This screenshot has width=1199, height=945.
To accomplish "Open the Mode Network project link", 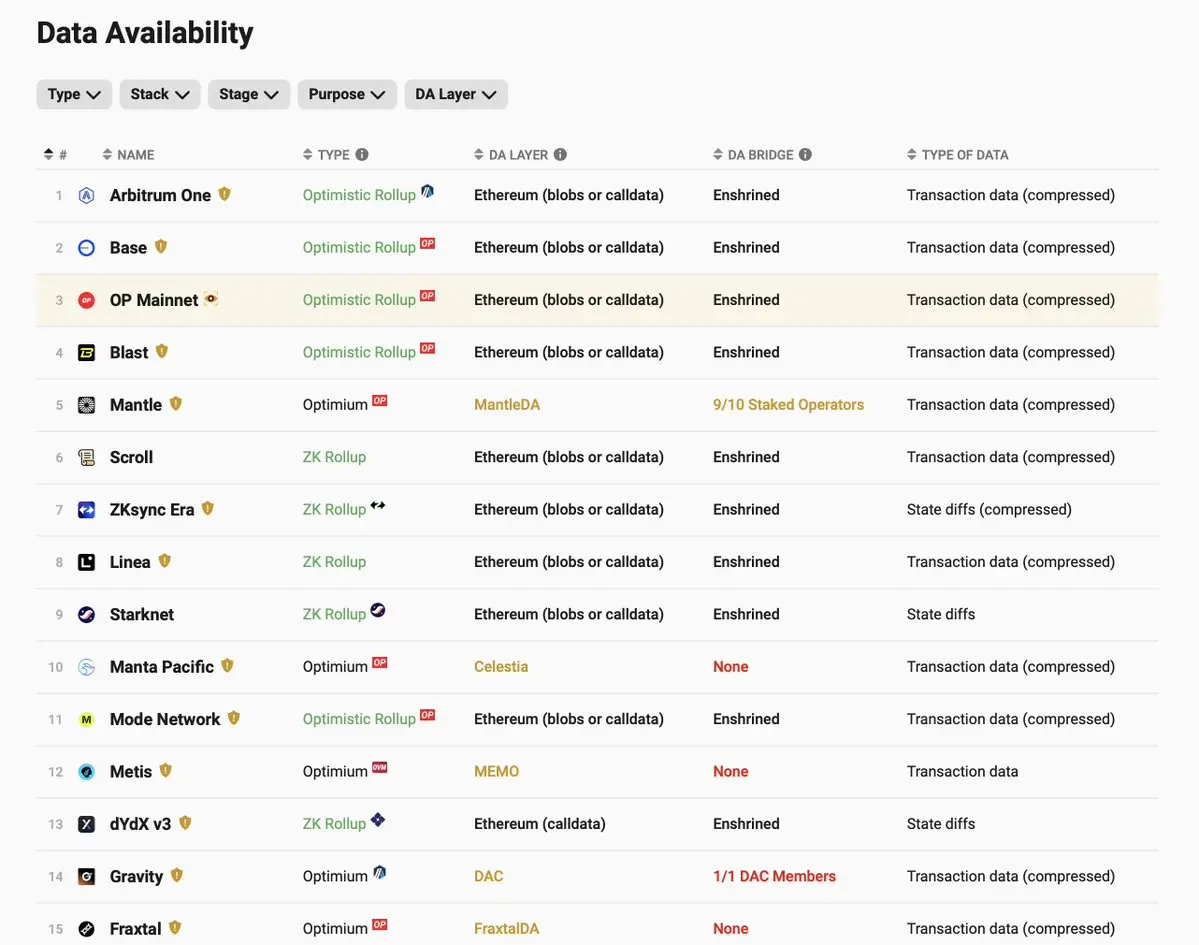I will 165,719.
